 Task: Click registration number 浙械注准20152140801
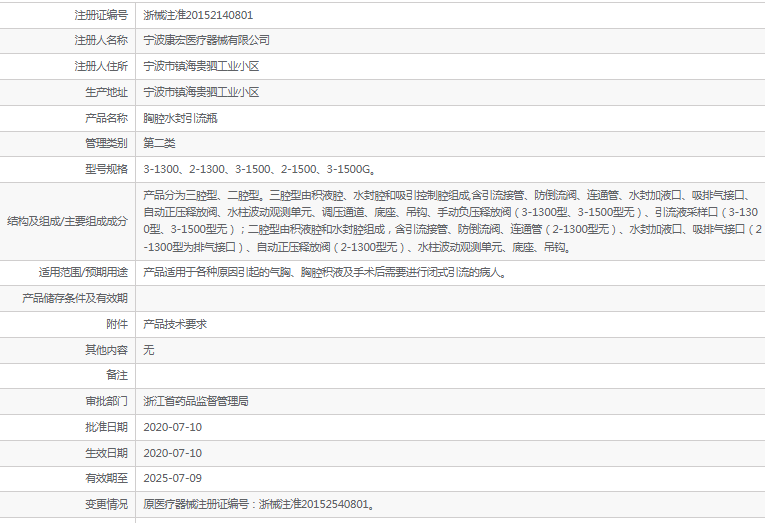[198, 15]
